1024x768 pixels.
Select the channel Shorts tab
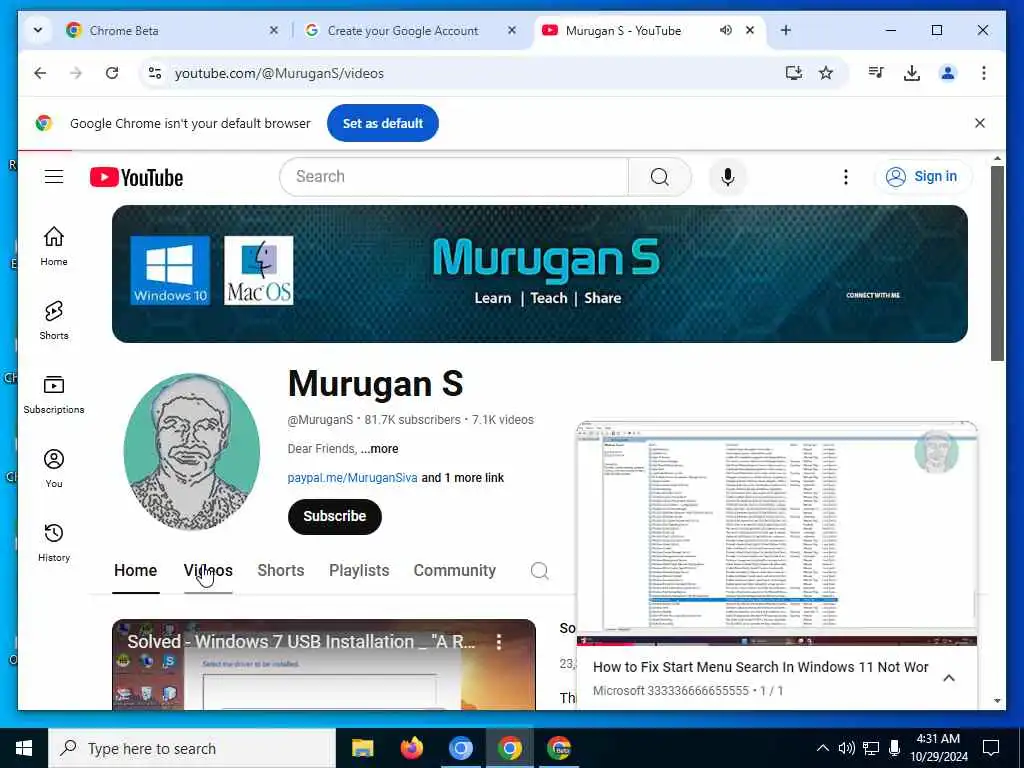pos(281,571)
